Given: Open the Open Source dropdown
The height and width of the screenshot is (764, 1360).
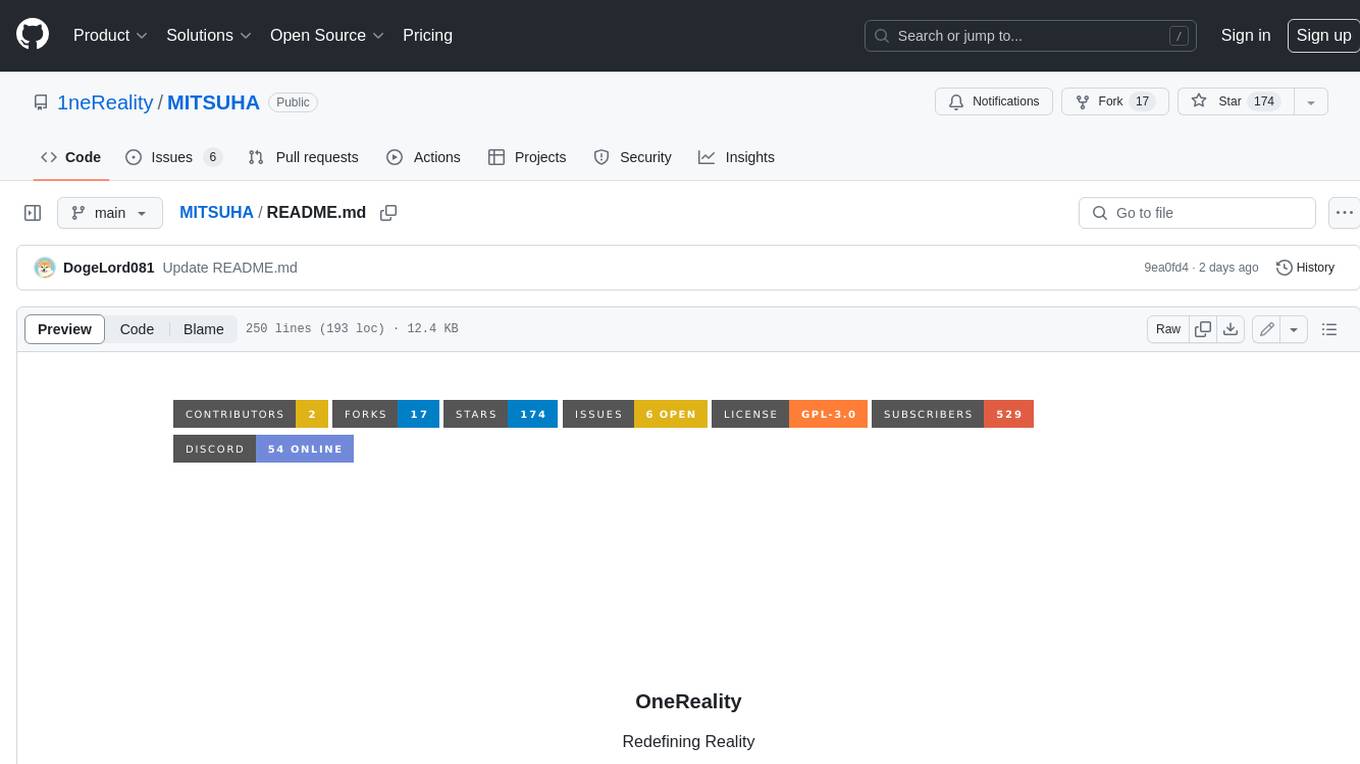Looking at the screenshot, I should [x=327, y=35].
